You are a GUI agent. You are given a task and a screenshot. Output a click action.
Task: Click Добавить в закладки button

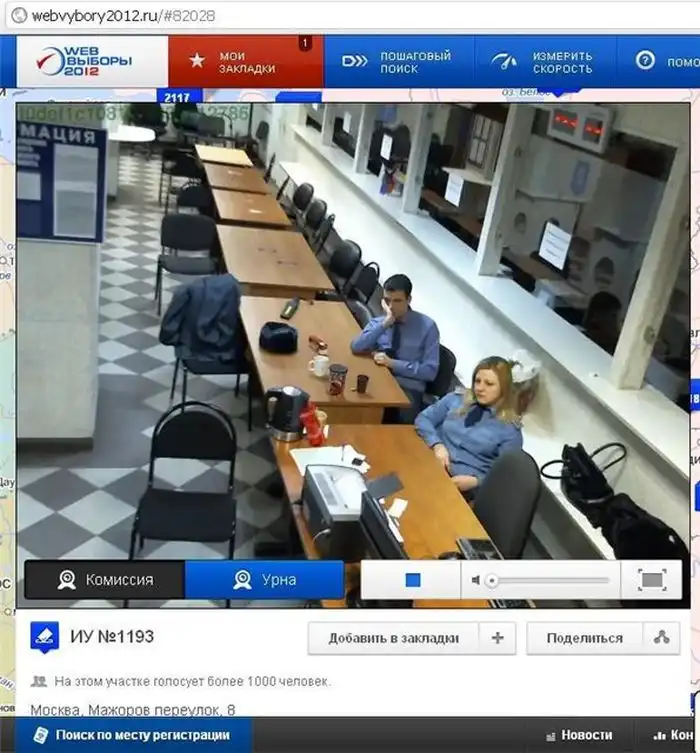click(393, 638)
